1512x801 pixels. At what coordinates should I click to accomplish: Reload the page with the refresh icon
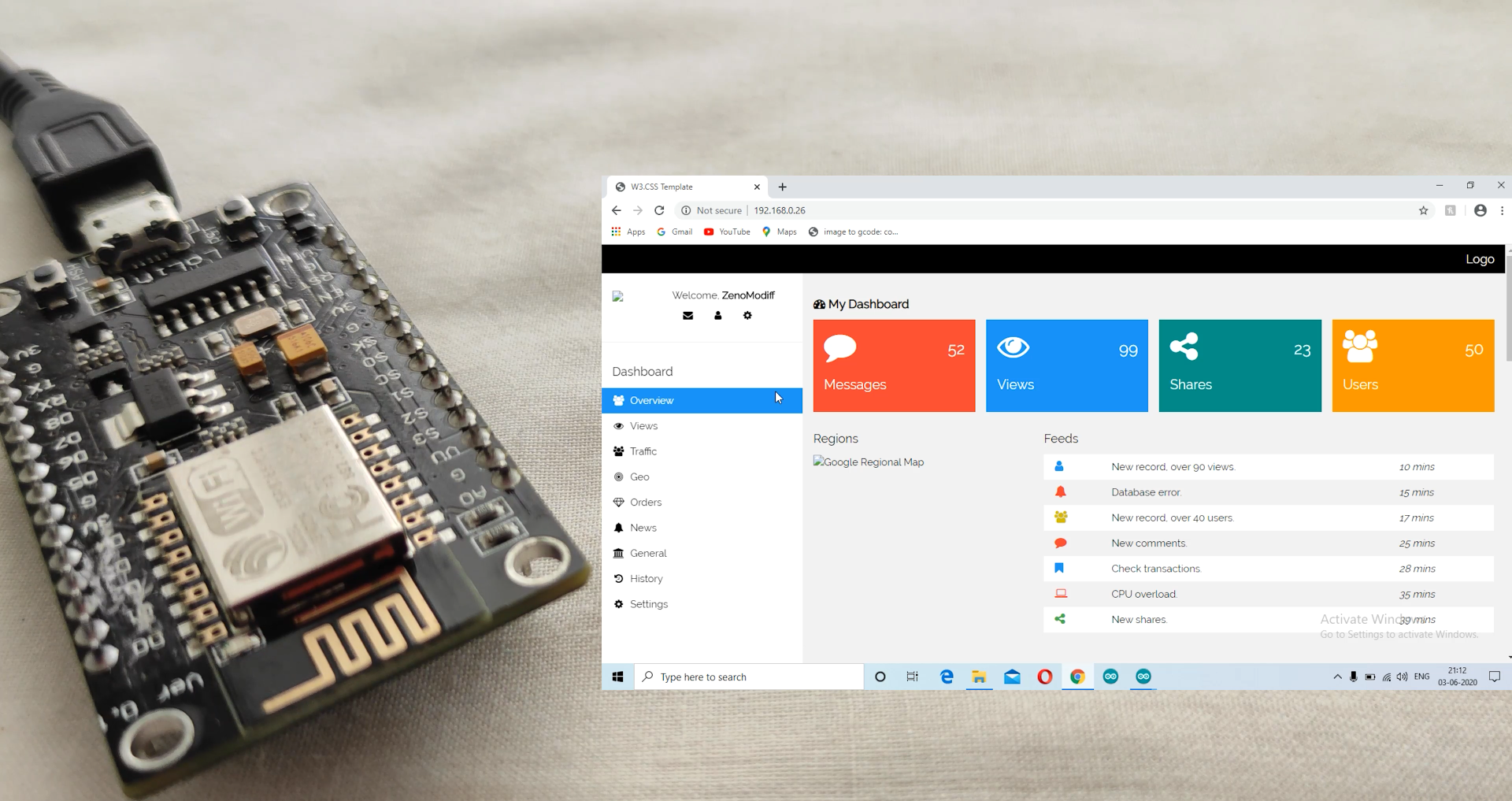point(659,210)
